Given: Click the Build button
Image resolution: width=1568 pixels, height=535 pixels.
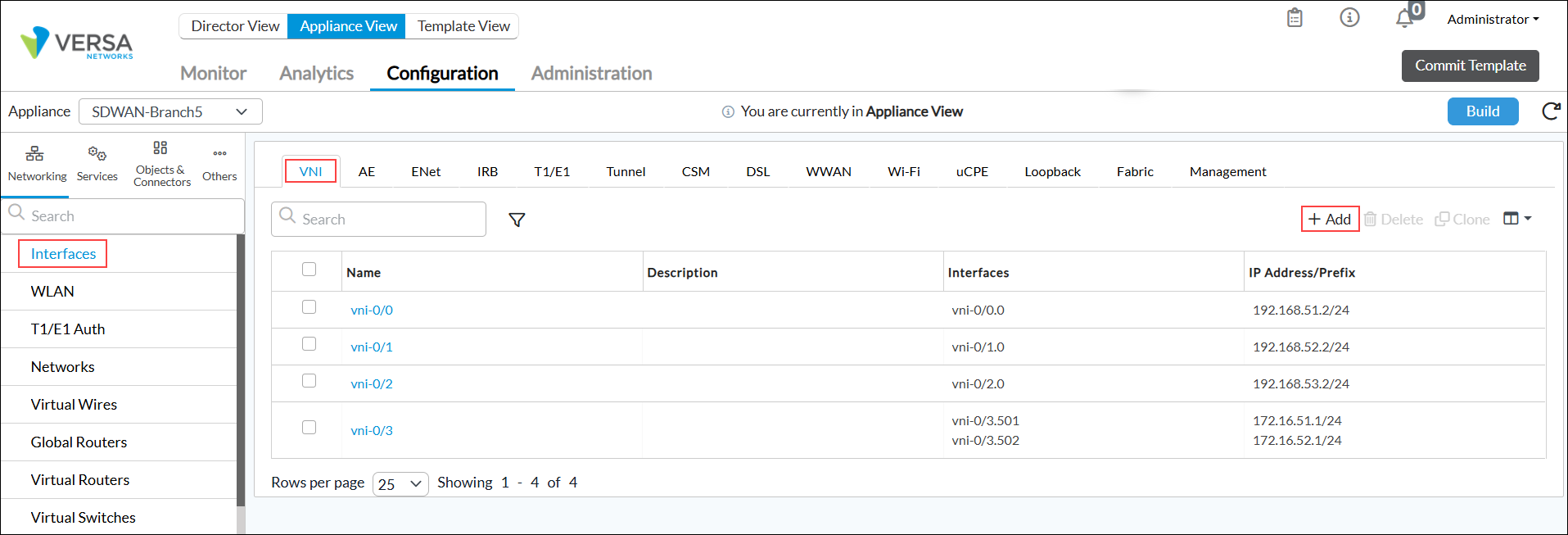Looking at the screenshot, I should point(1482,111).
